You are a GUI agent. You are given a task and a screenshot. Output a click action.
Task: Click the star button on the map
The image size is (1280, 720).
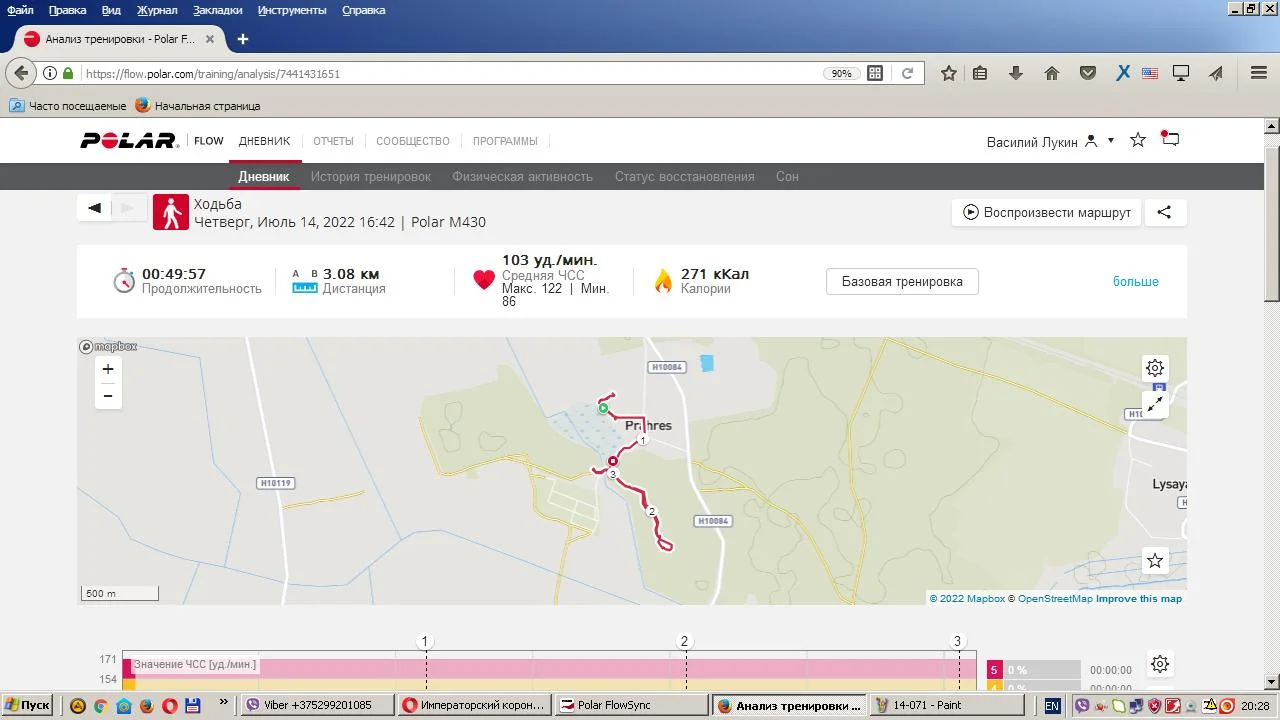click(1155, 560)
